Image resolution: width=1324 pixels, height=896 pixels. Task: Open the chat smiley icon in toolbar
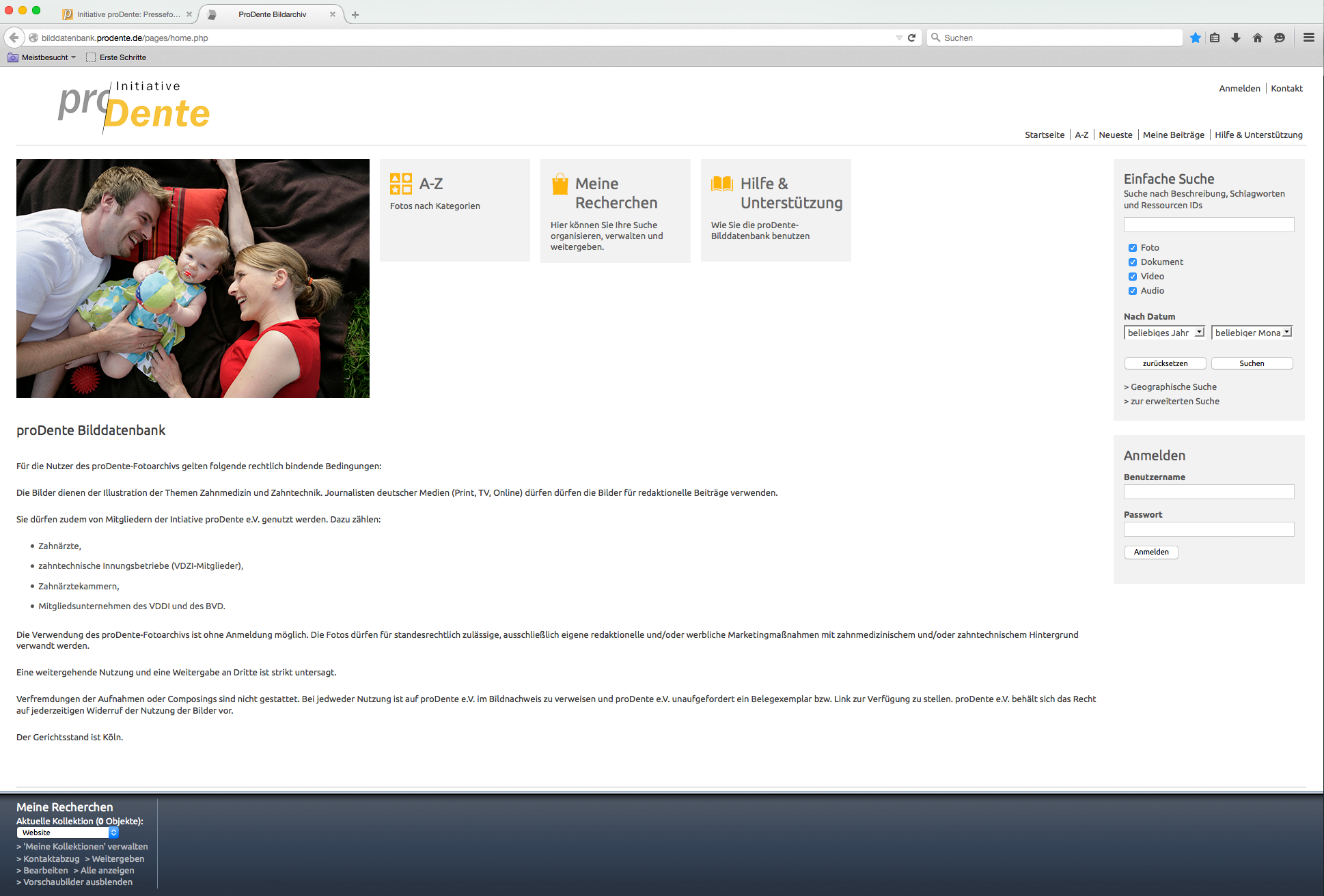(1280, 38)
